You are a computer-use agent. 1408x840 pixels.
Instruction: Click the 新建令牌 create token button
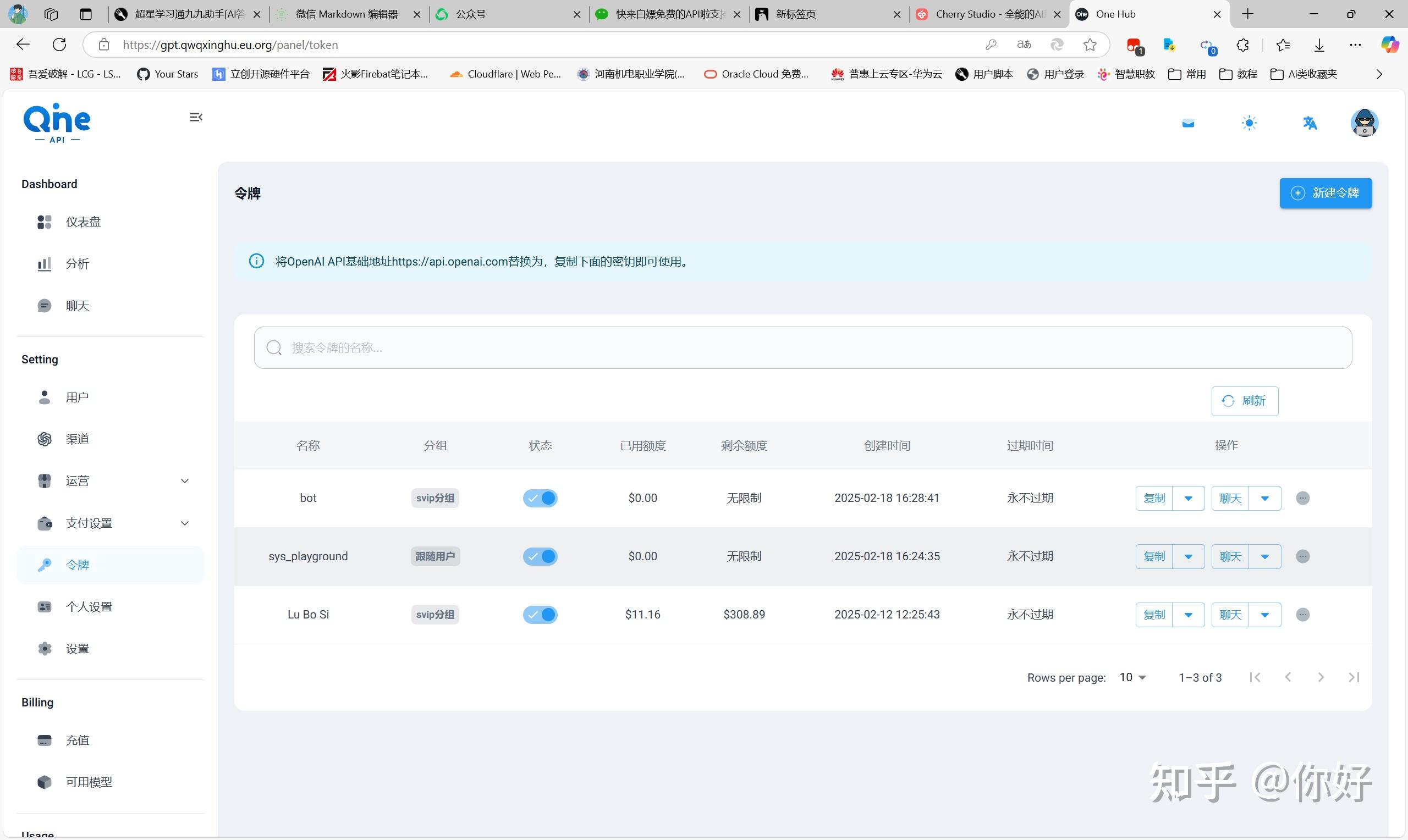(x=1325, y=193)
